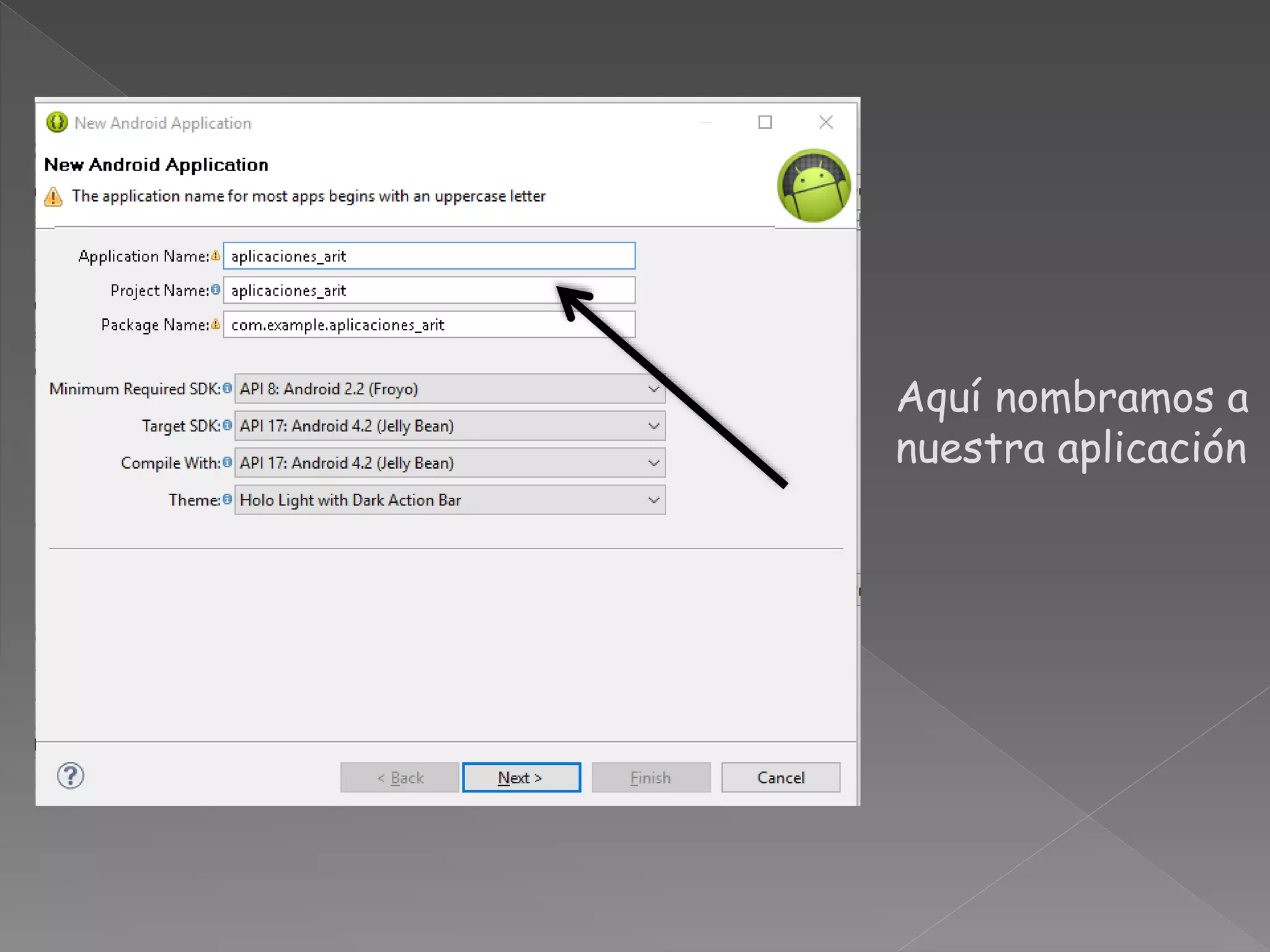1270x952 pixels.
Task: Open the Minimum Required SDK dropdown
Action: click(x=450, y=389)
